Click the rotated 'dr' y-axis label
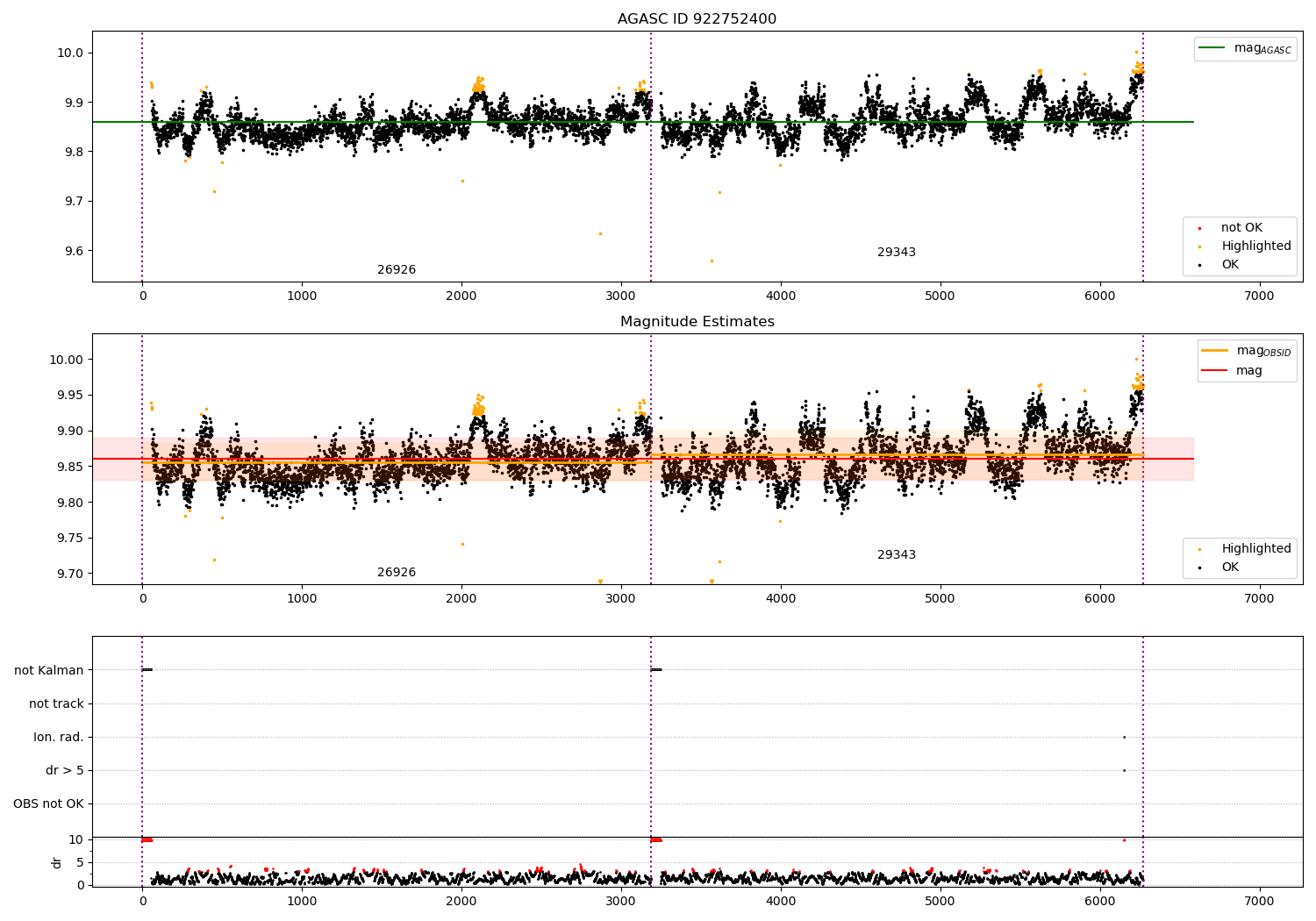 click(57, 862)
